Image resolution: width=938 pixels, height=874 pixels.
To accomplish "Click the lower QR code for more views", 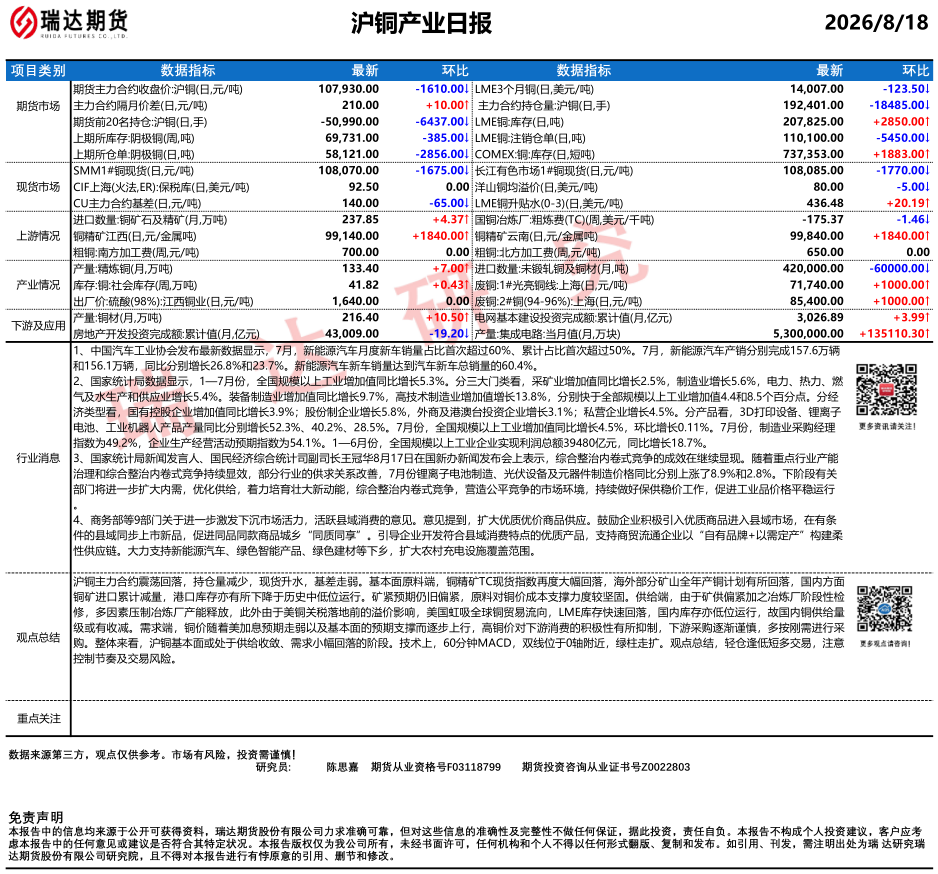I will [885, 608].
